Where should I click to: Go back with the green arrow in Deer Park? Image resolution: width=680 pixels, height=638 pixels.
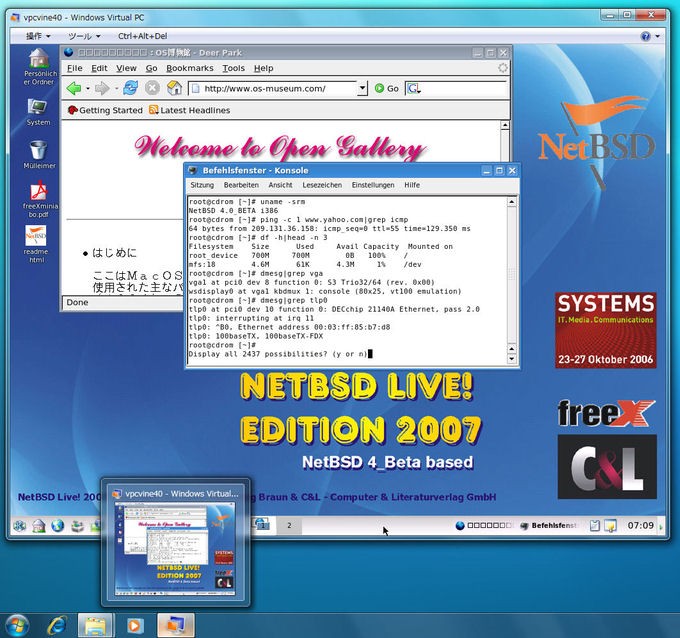point(74,88)
